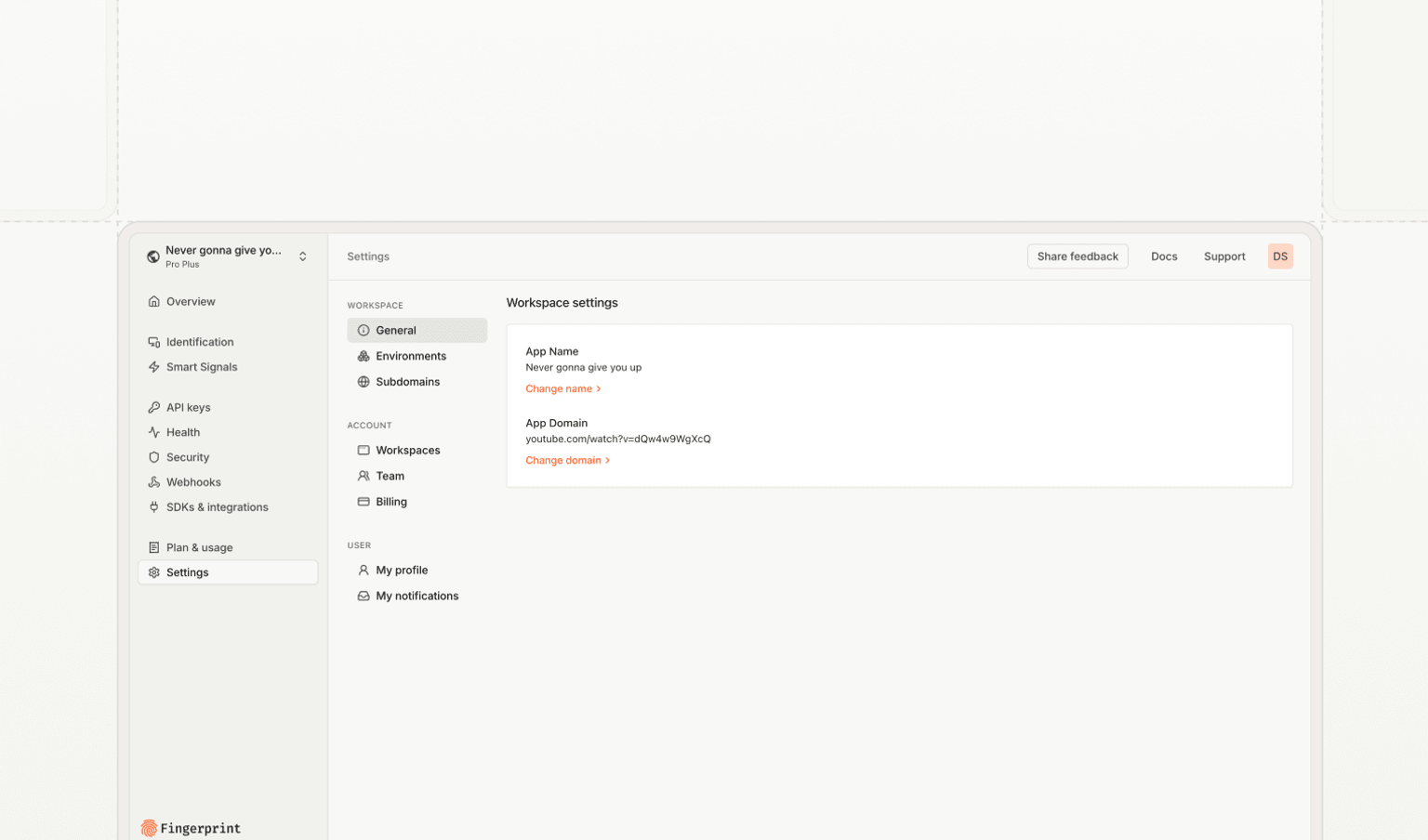Switch to the Environments settings tab
This screenshot has width=1428, height=840.
point(411,356)
